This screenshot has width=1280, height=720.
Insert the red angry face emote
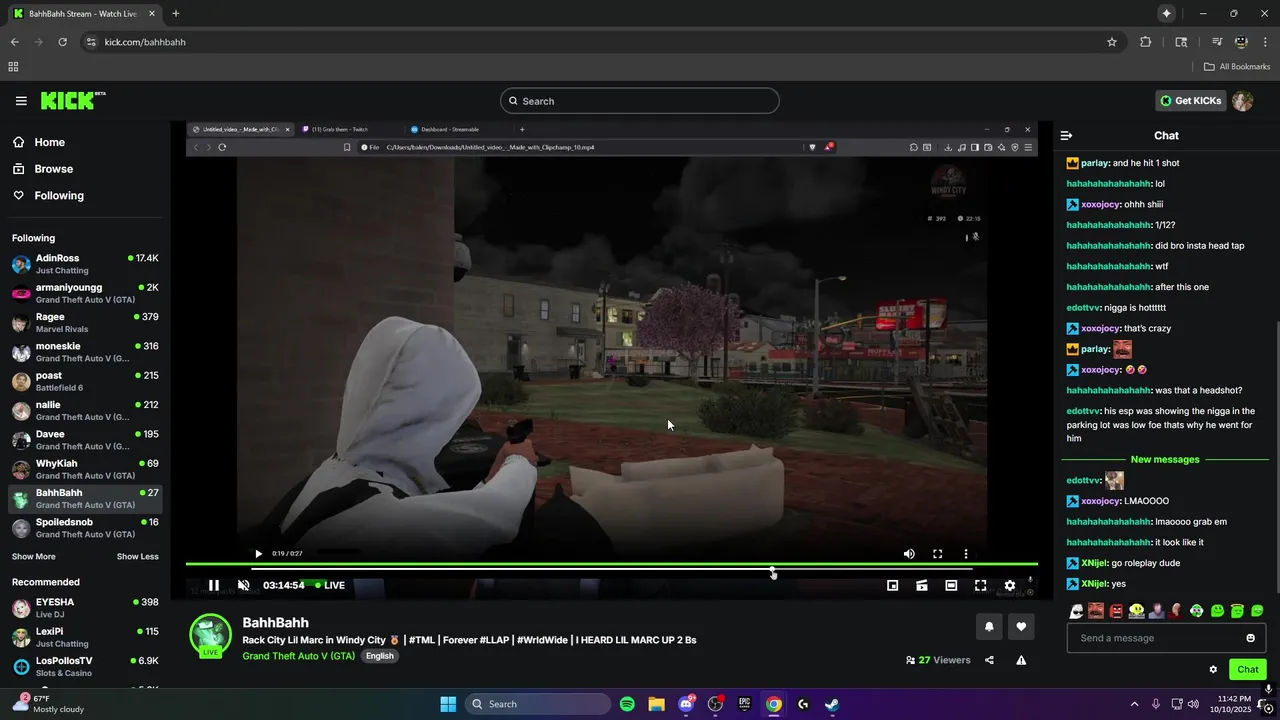1116,611
